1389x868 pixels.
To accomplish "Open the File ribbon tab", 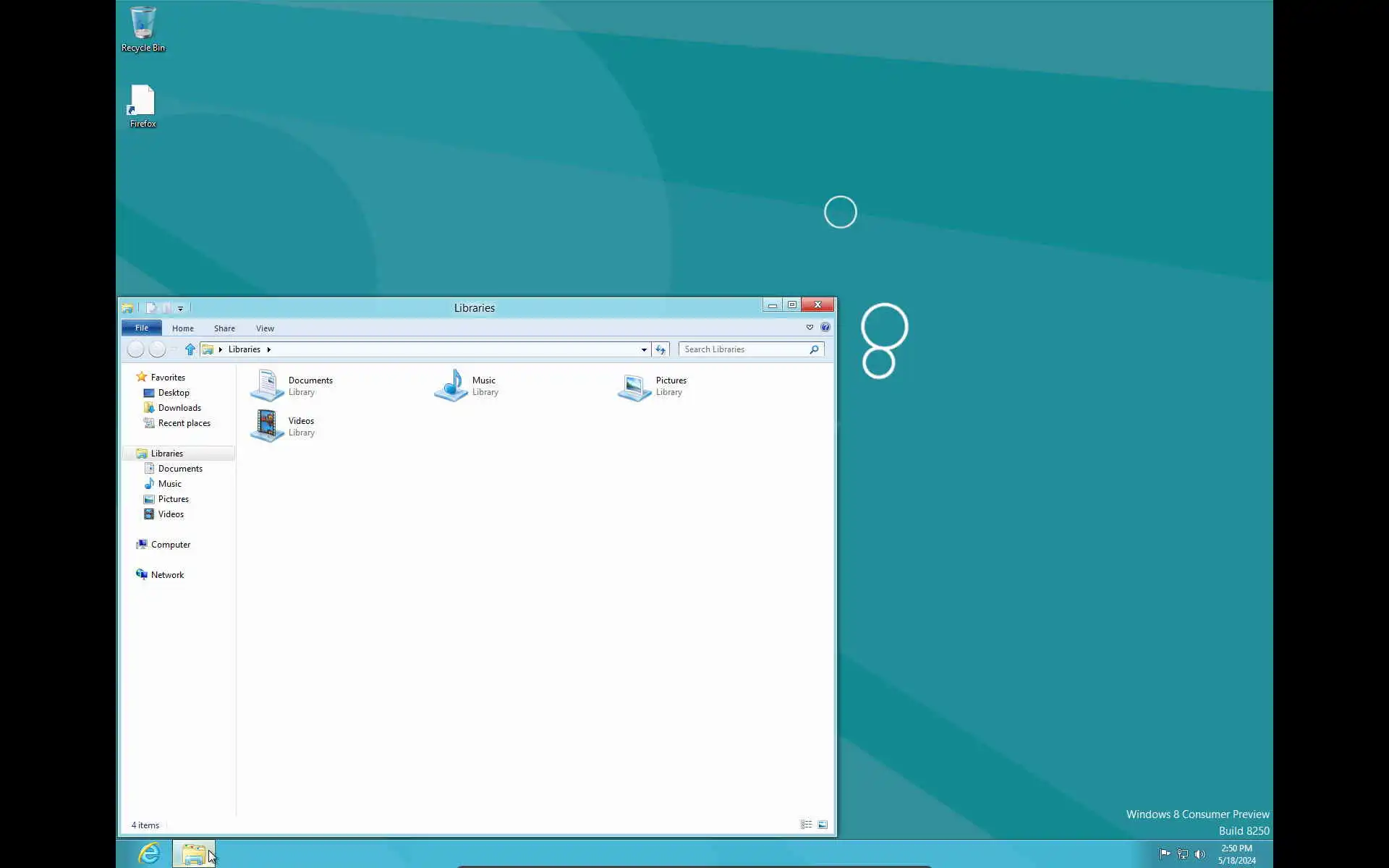I will 142,328.
